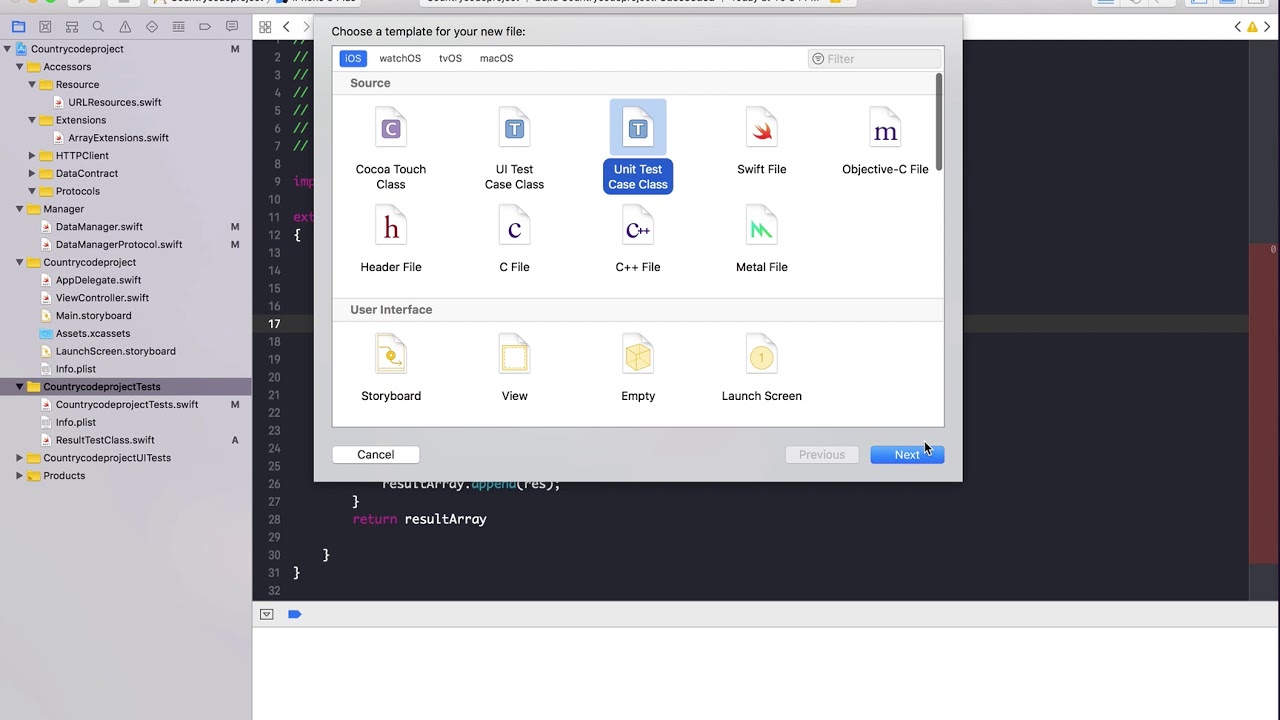Expand the DataContract folder
The image size is (1280, 720).
click(32, 174)
